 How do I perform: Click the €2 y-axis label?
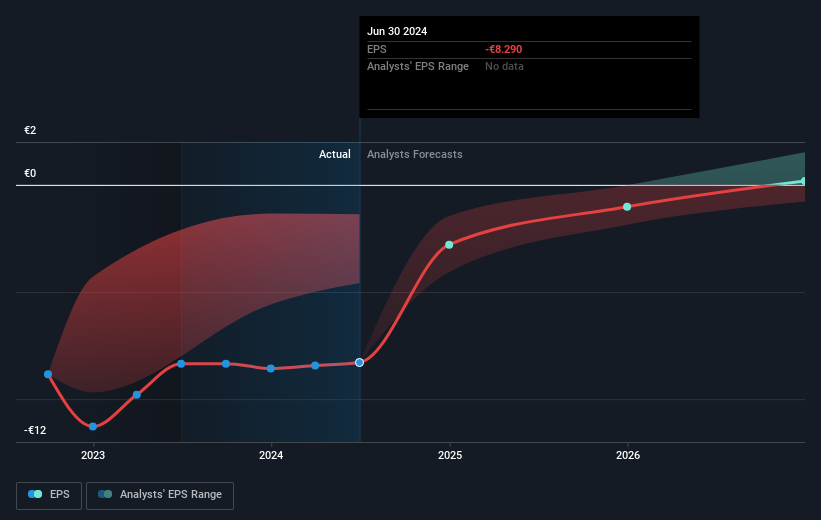tap(30, 130)
